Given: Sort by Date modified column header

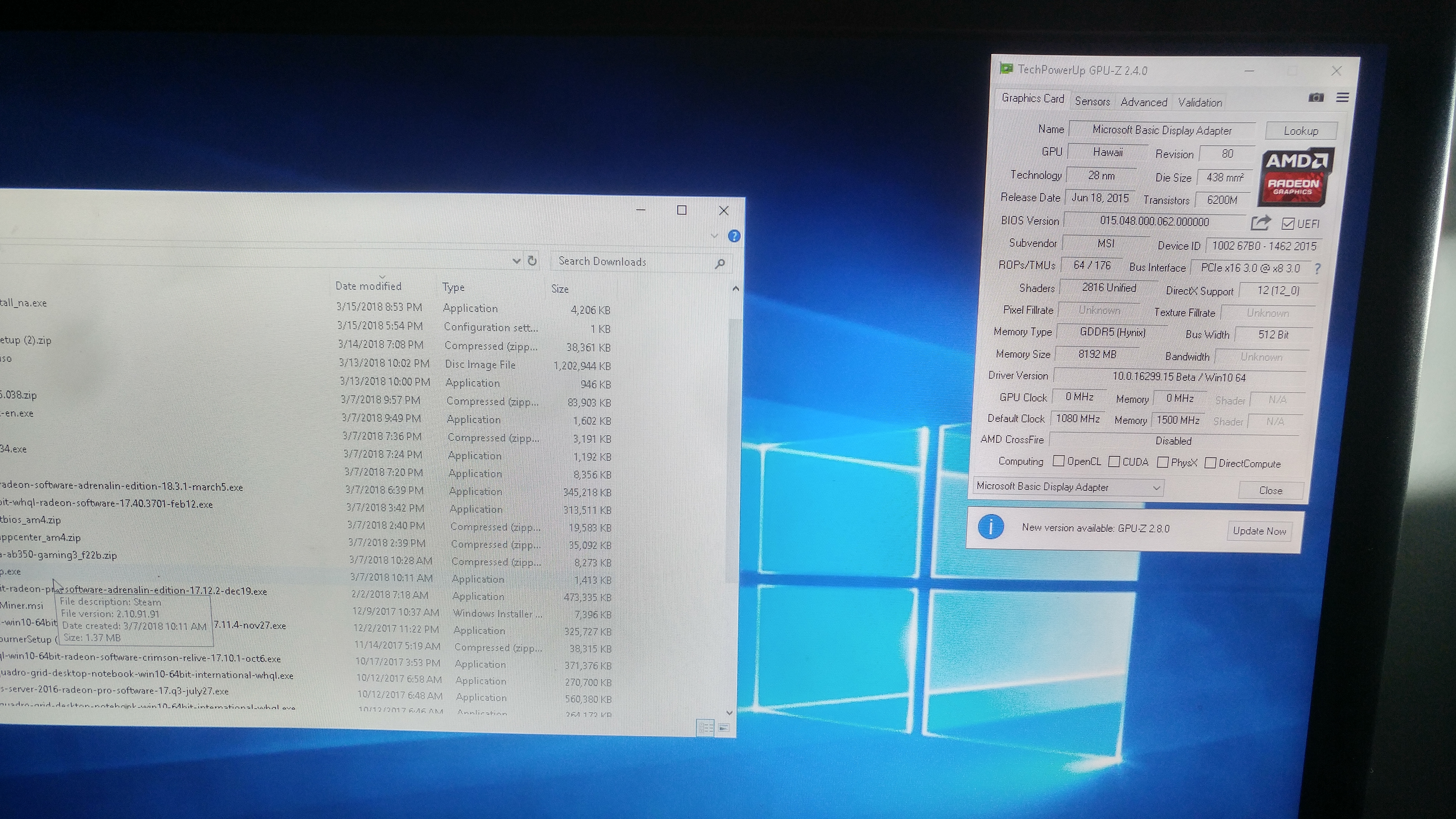Looking at the screenshot, I should tap(368, 286).
